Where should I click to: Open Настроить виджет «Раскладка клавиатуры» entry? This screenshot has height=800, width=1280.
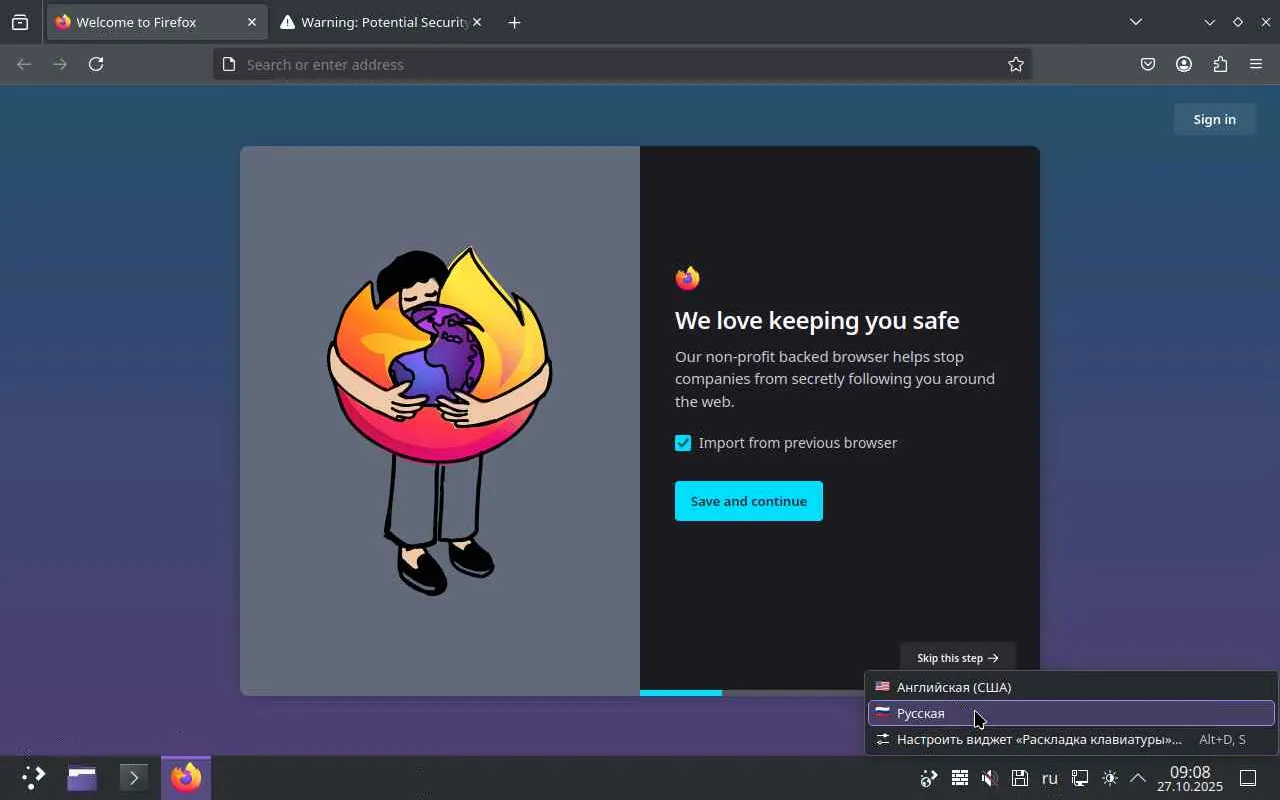1071,739
